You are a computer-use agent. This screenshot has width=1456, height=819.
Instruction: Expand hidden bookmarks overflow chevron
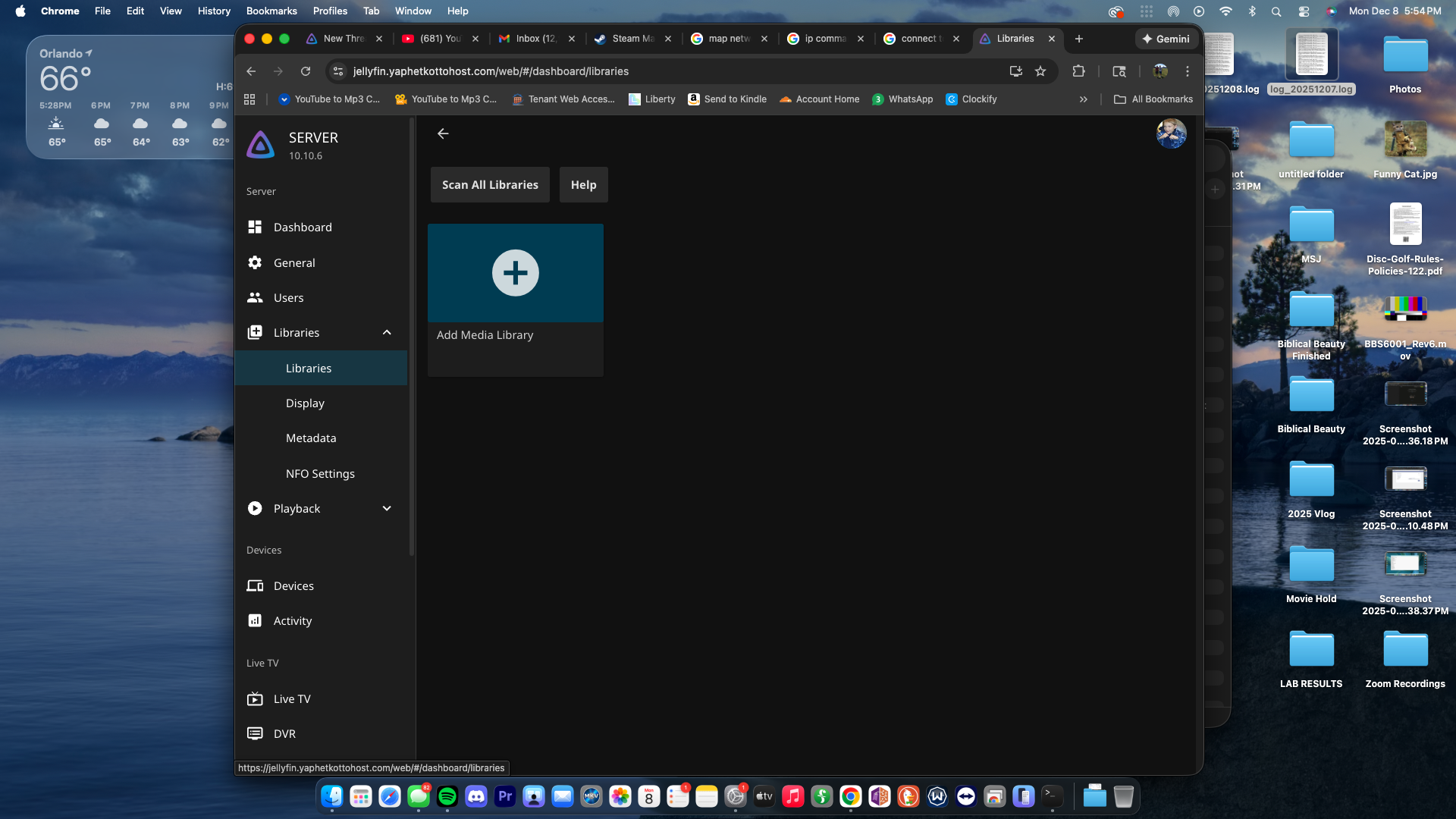click(1083, 99)
